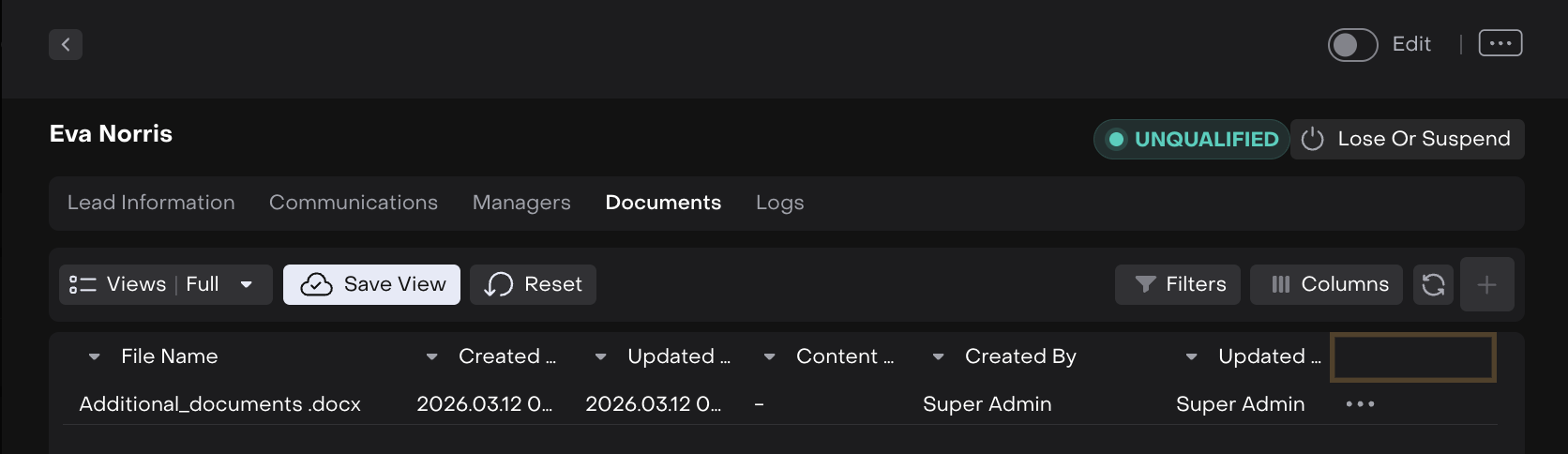Image resolution: width=1568 pixels, height=454 pixels.
Task: Expand File Name column sort arrow
Action: click(x=94, y=356)
